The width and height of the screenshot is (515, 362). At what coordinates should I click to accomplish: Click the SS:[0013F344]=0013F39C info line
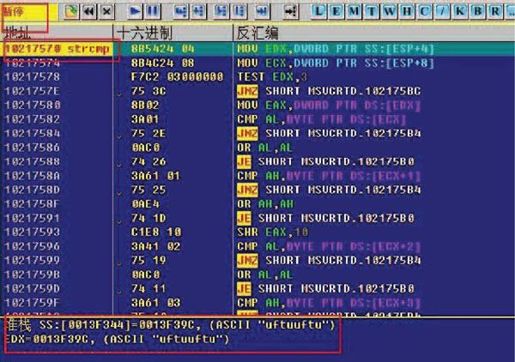pos(170,325)
